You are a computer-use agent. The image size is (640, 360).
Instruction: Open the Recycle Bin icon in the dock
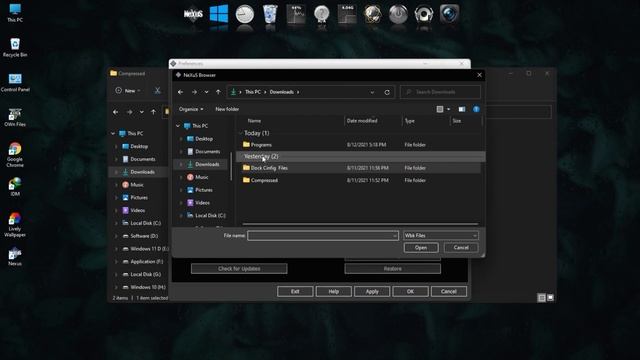[270, 14]
